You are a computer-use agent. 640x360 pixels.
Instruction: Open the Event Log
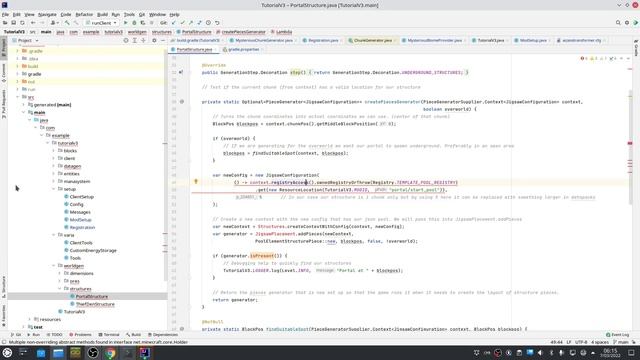click(618, 335)
